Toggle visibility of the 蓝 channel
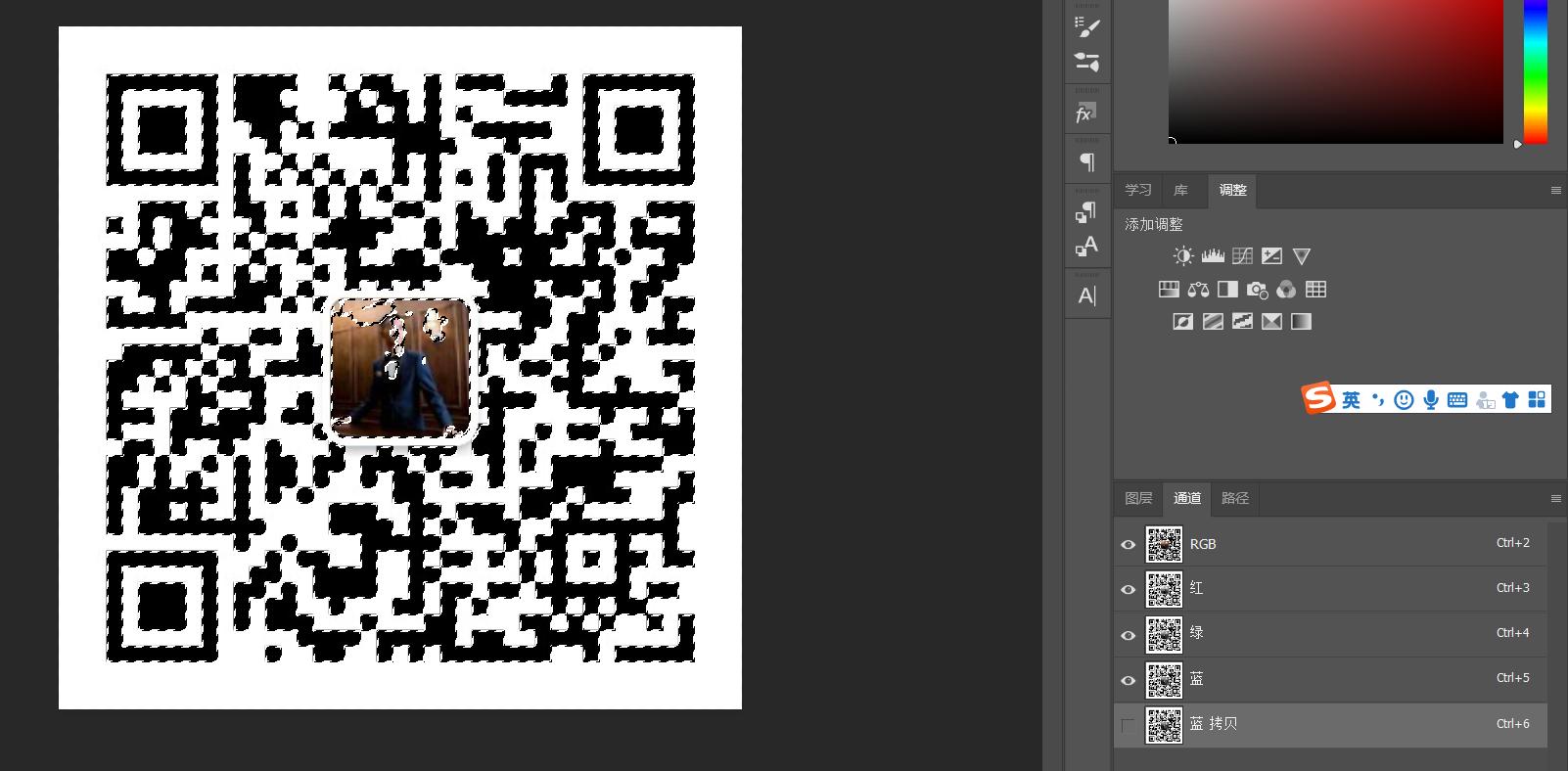Image resolution: width=1568 pixels, height=771 pixels. pos(1129,681)
